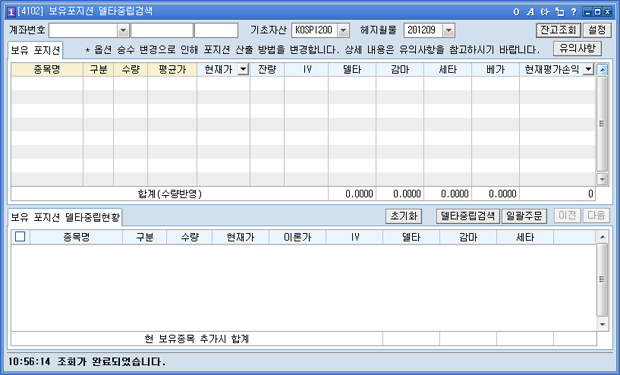This screenshot has width=620, height=375.
Task: Open the 헤지월물 201209 dropdown
Action: click(x=448, y=30)
